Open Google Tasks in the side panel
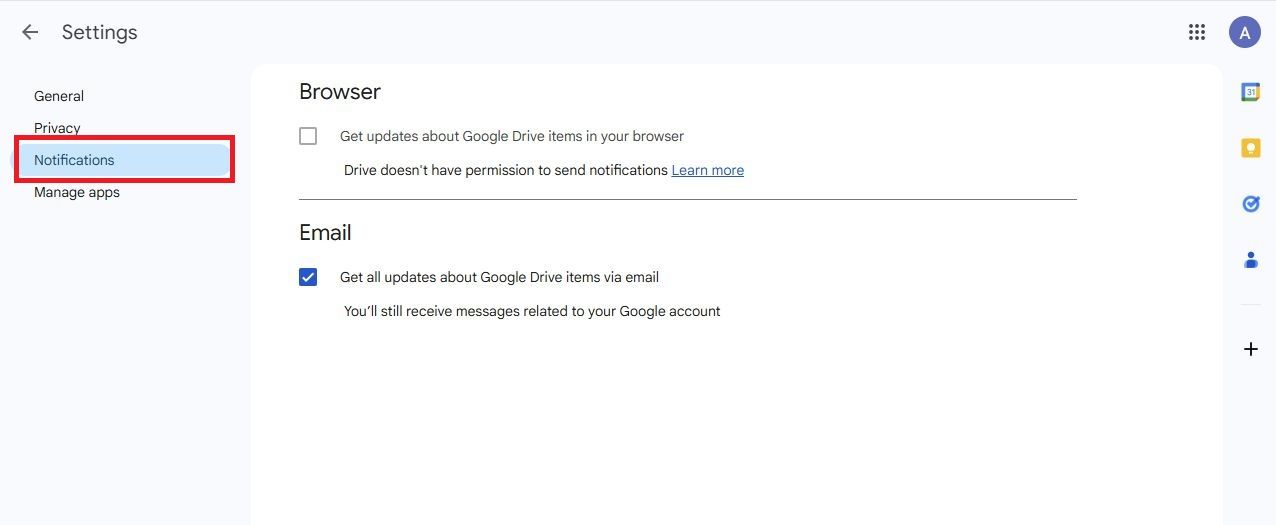1276x525 pixels. [1251, 204]
